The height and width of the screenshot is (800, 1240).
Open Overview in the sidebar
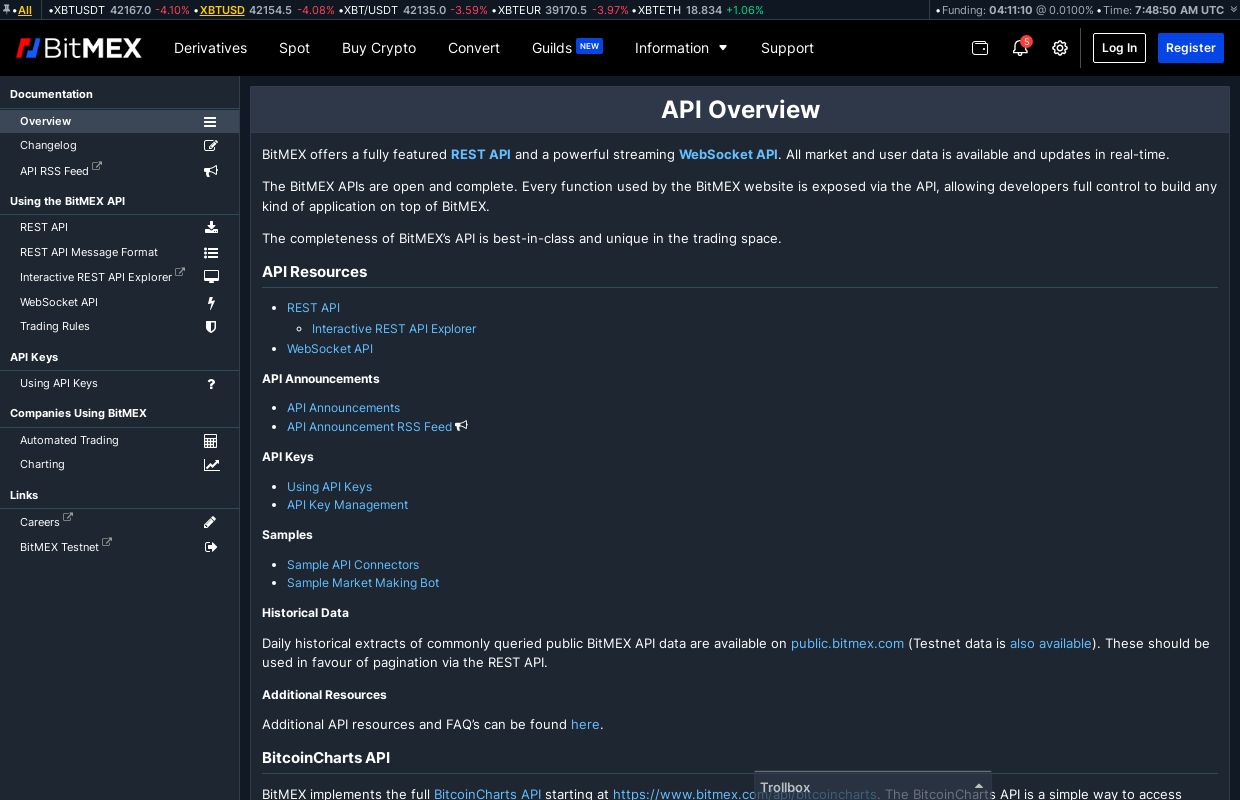[119, 121]
